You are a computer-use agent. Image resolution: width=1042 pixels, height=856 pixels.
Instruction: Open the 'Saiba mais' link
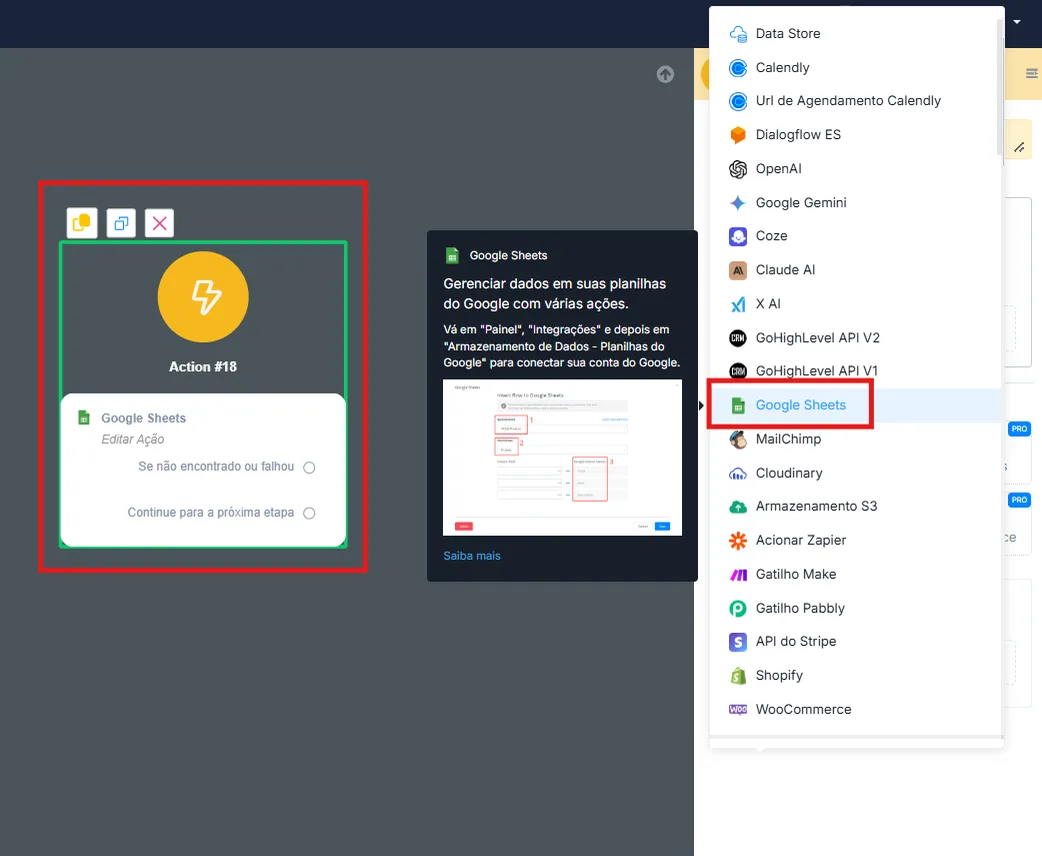pyautogui.click(x=472, y=556)
